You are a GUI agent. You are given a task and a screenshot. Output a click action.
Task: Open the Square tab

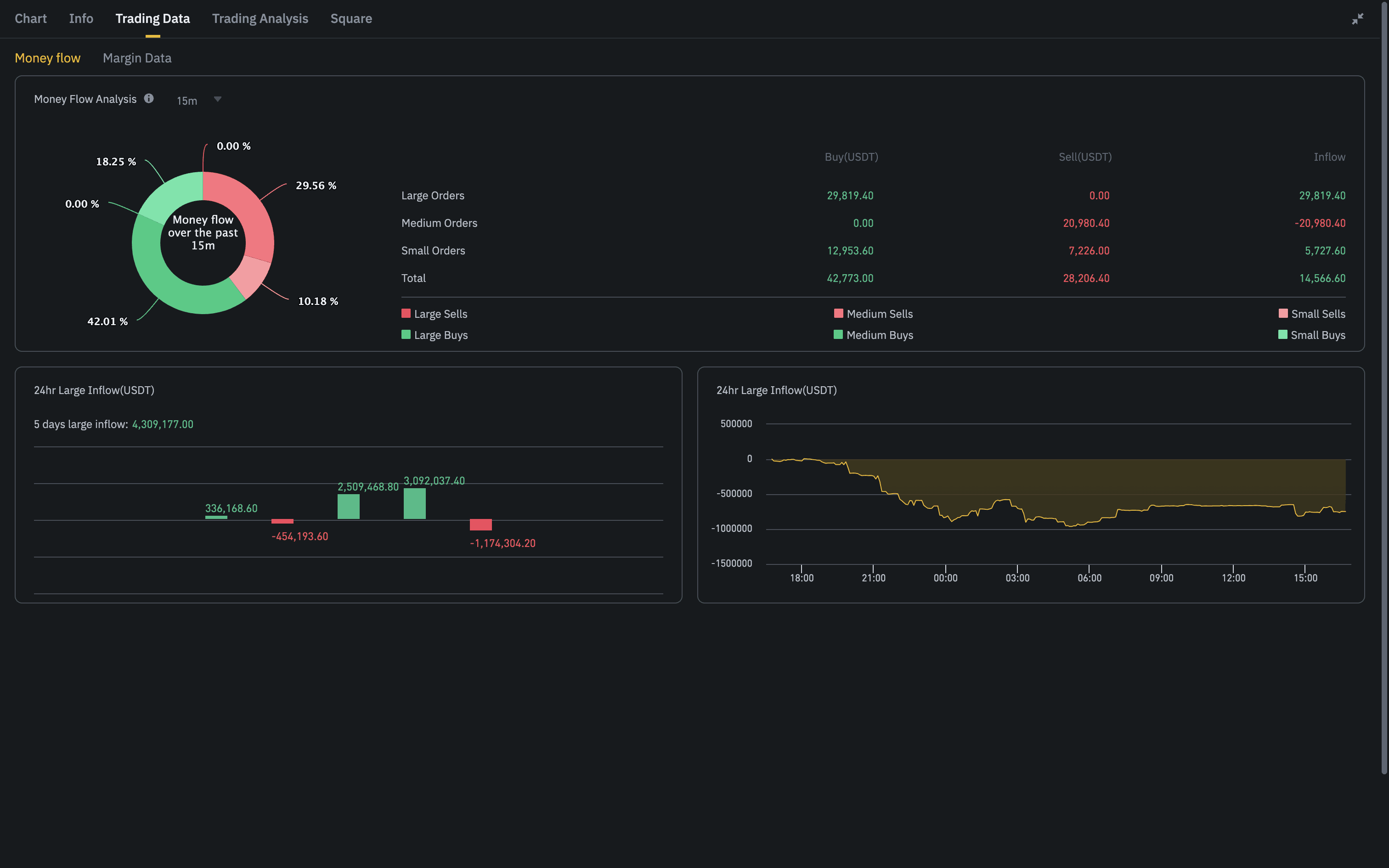tap(350, 18)
